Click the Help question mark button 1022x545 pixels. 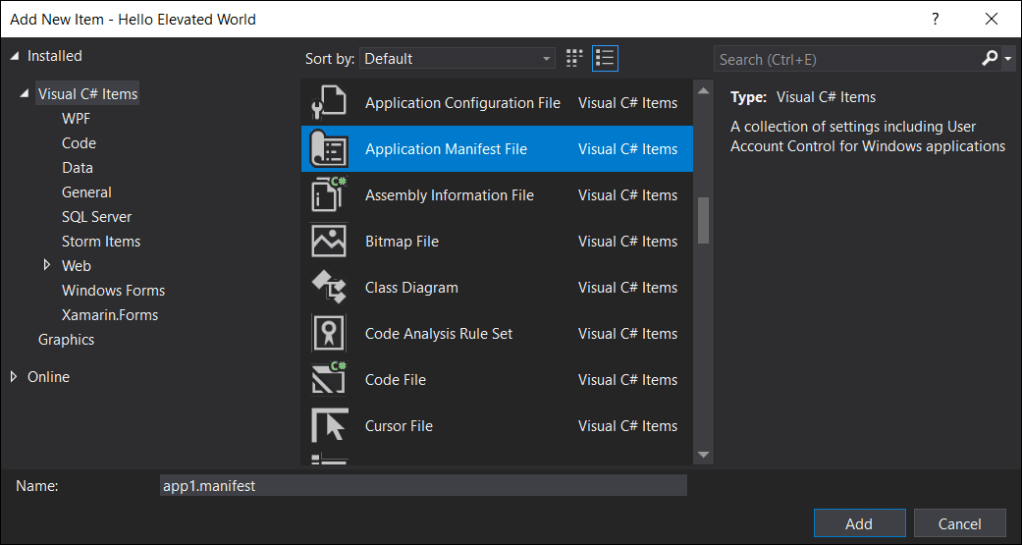point(935,19)
